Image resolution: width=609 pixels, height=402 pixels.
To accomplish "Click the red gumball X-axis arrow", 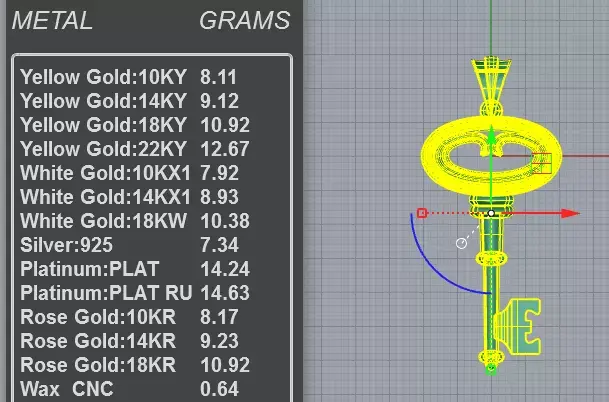I will point(570,213).
